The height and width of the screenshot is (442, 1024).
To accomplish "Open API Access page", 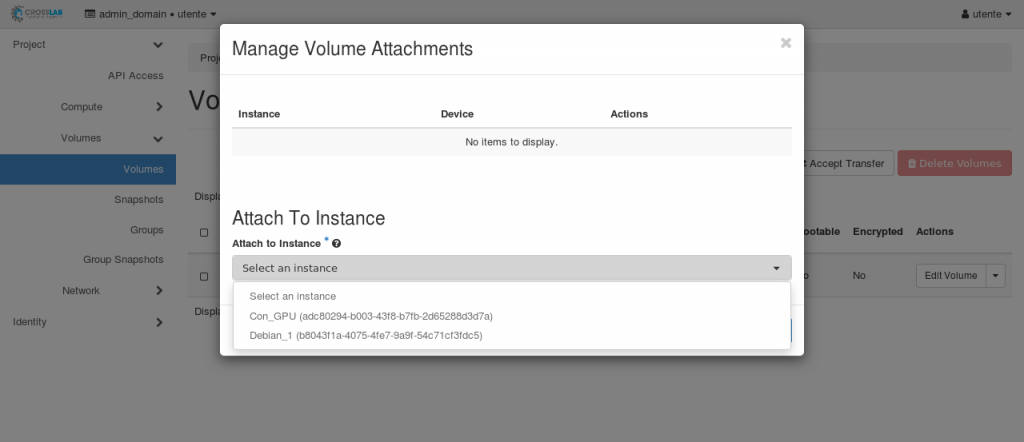I will pyautogui.click(x=135, y=76).
